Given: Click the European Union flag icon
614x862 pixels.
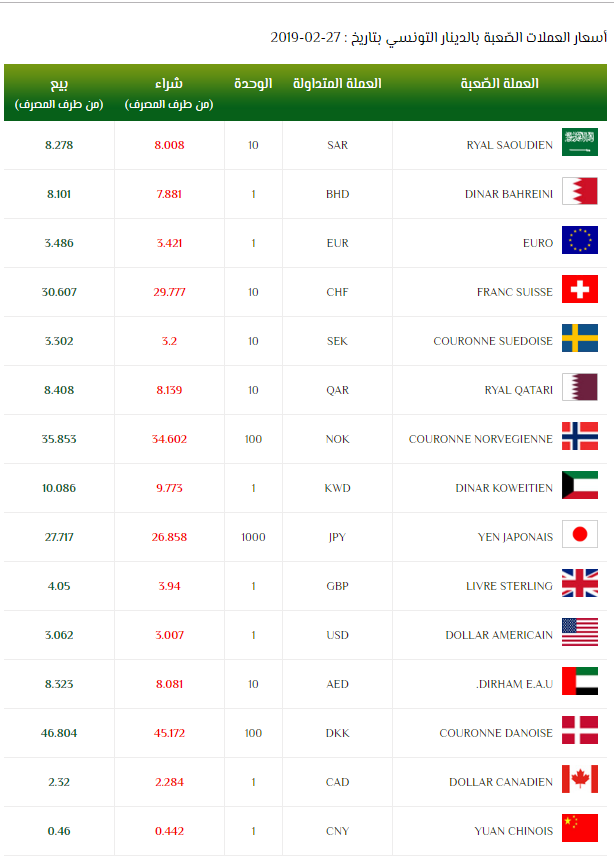Looking at the screenshot, I should point(579,242).
